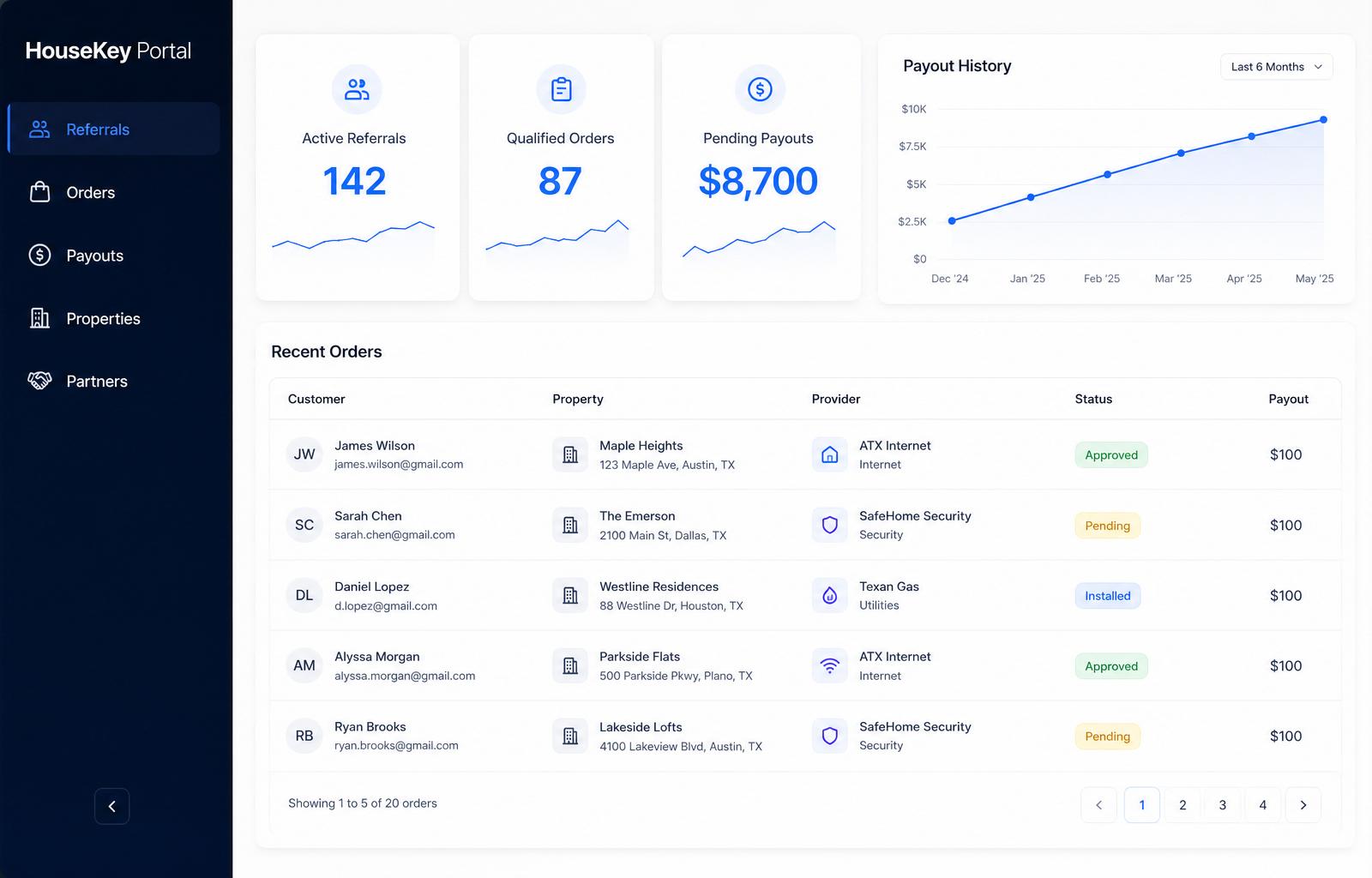Jump to page 2 of orders
Image resolution: width=1372 pixels, height=878 pixels.
pyautogui.click(x=1182, y=805)
